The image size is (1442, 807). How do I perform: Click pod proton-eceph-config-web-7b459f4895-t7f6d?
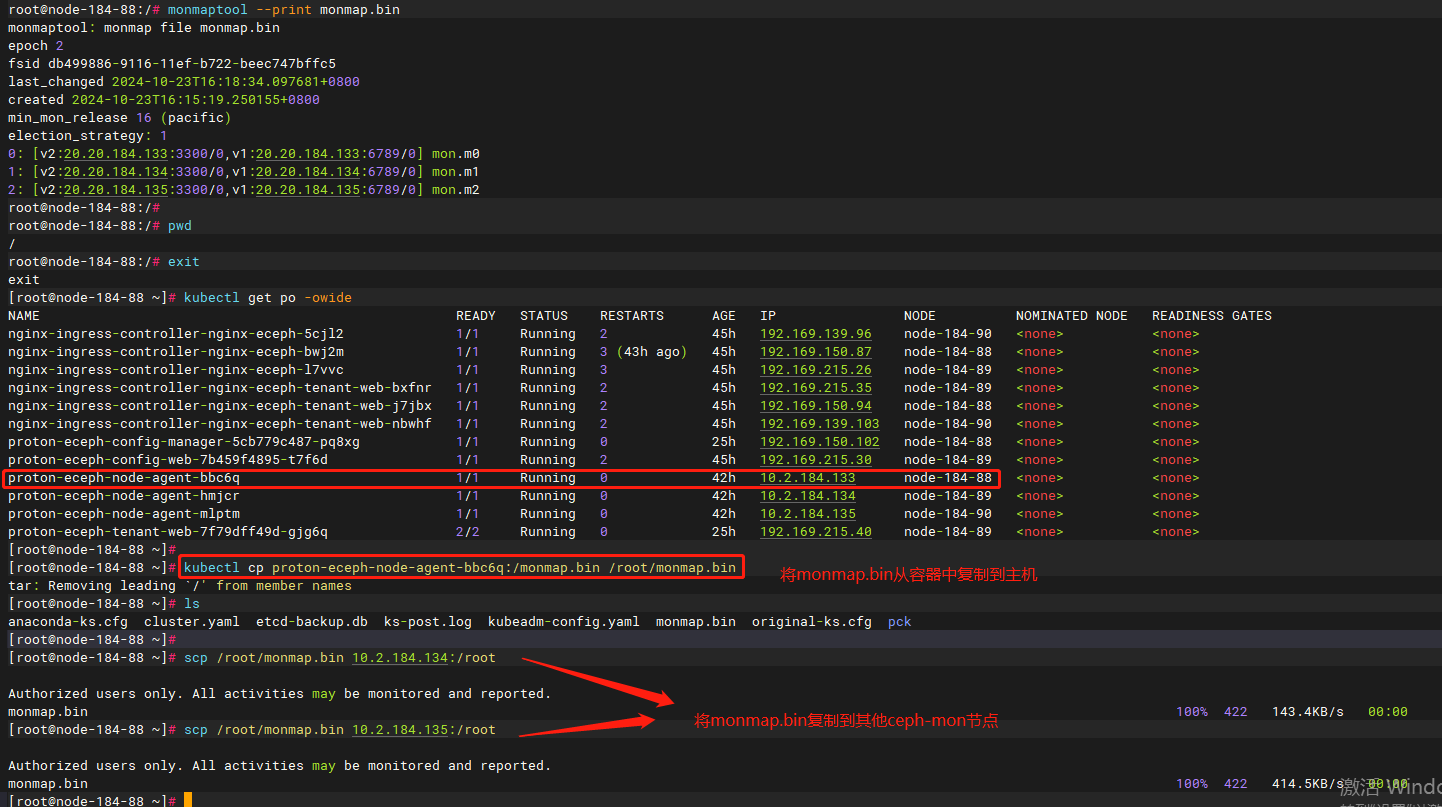(168, 460)
